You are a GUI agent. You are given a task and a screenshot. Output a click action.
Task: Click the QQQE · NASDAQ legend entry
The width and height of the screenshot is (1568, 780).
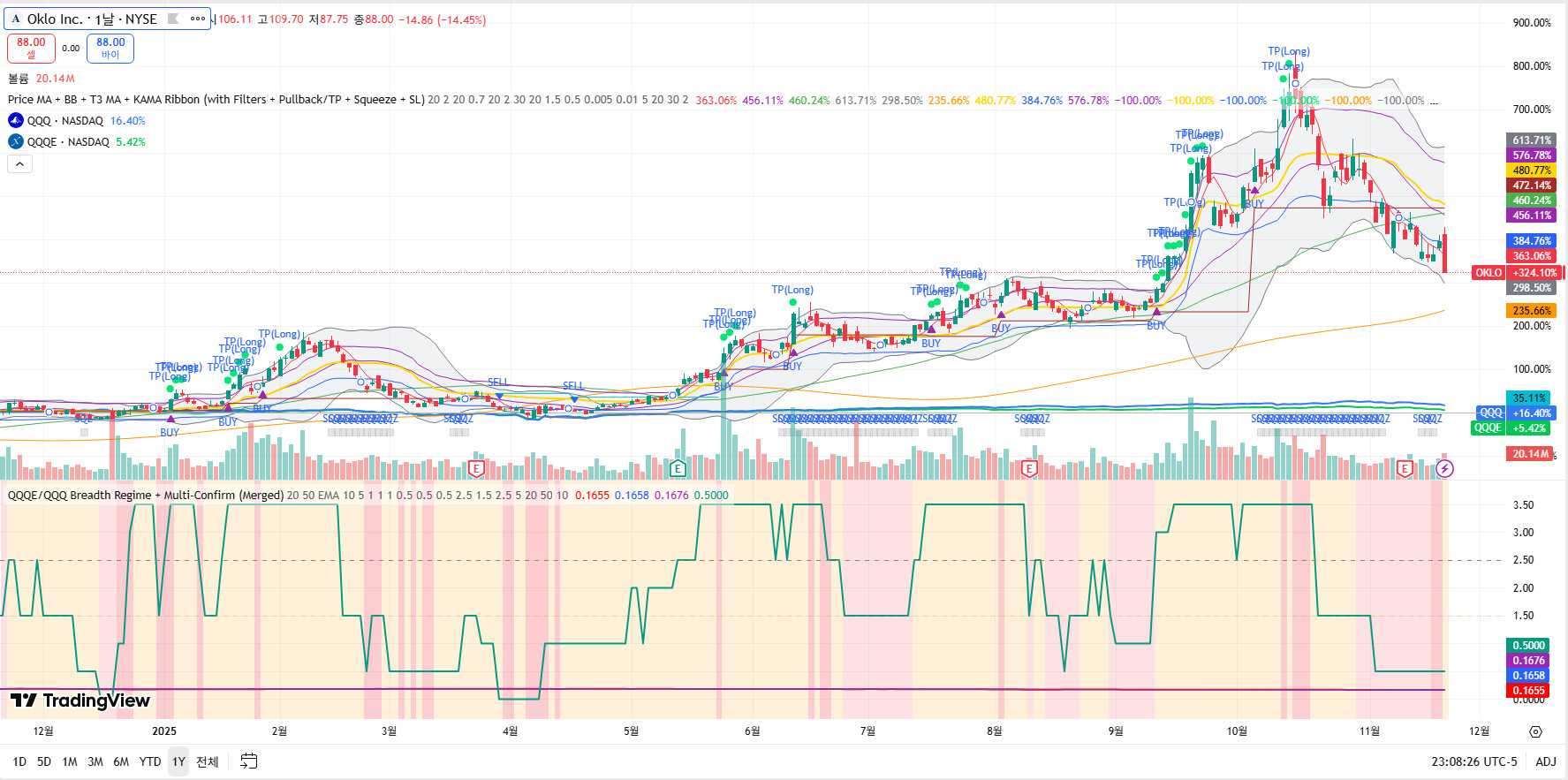pyautogui.click(x=68, y=141)
